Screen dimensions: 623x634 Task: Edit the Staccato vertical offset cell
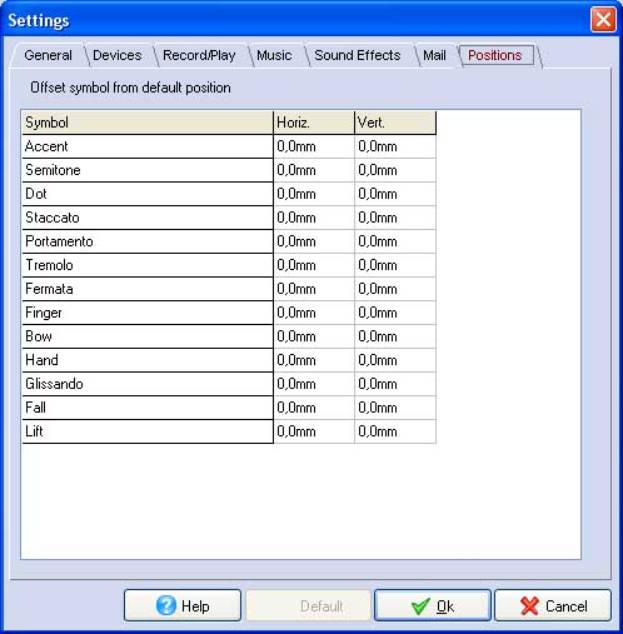click(x=395, y=218)
